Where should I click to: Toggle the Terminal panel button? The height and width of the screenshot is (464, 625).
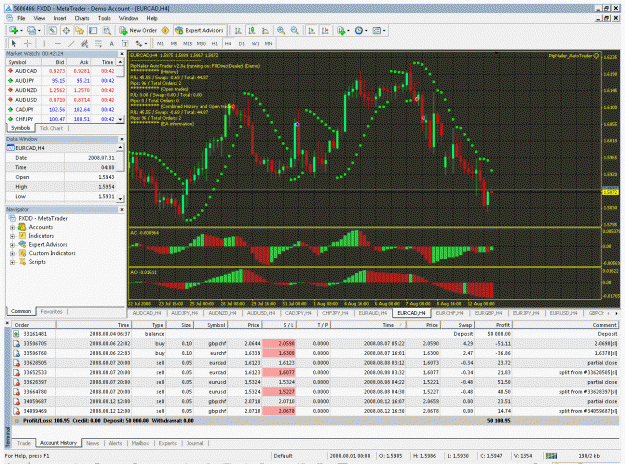click(x=93, y=30)
